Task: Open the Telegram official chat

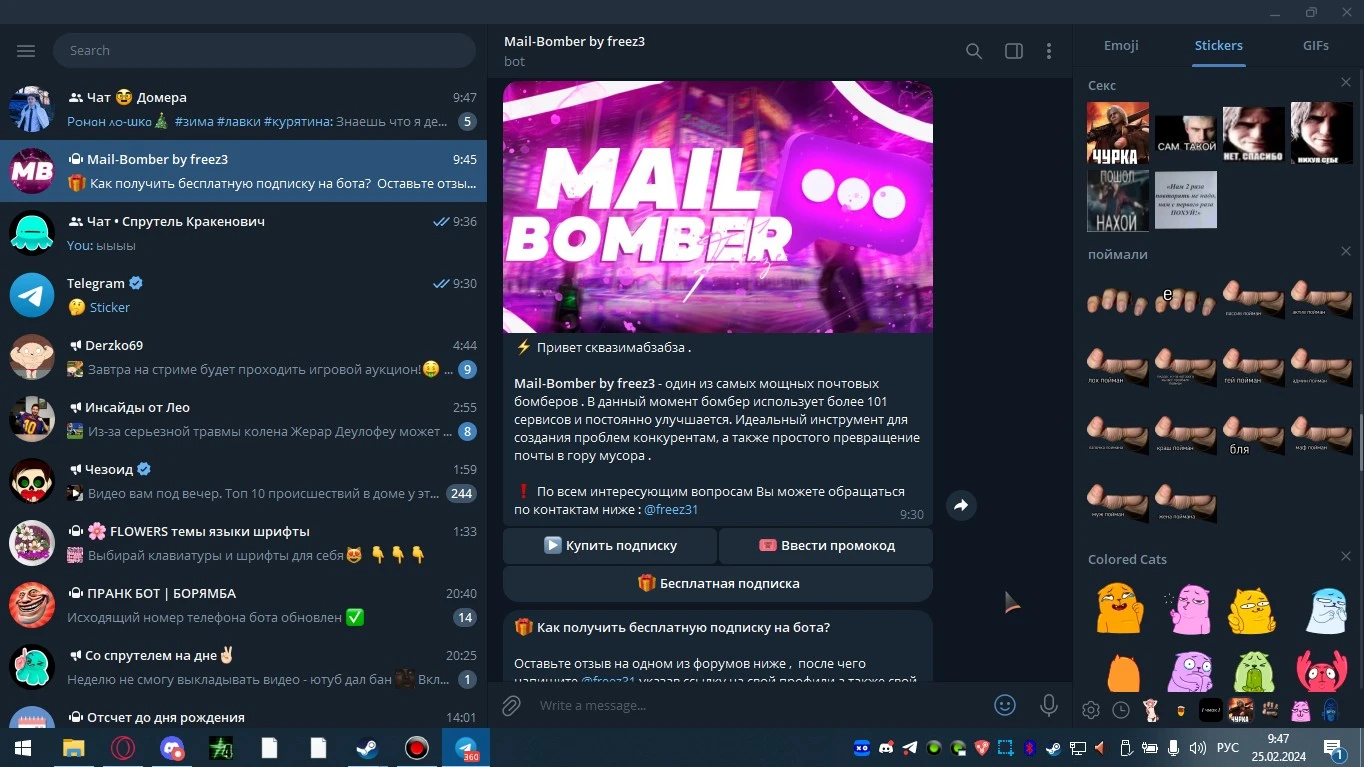Action: click(243, 295)
